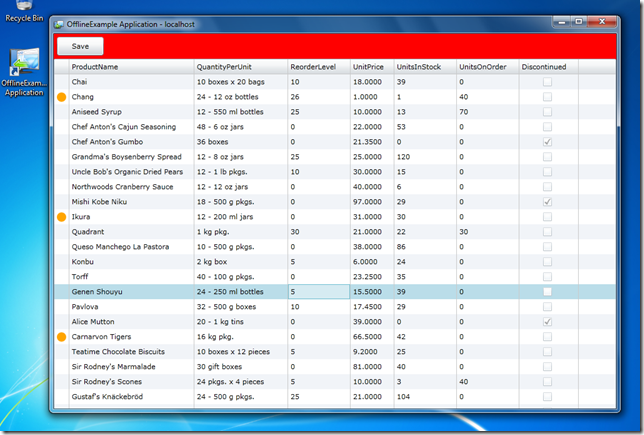This screenshot has height=435, width=644.
Task: Click the orange dot beside Ikura
Action: tap(61, 217)
